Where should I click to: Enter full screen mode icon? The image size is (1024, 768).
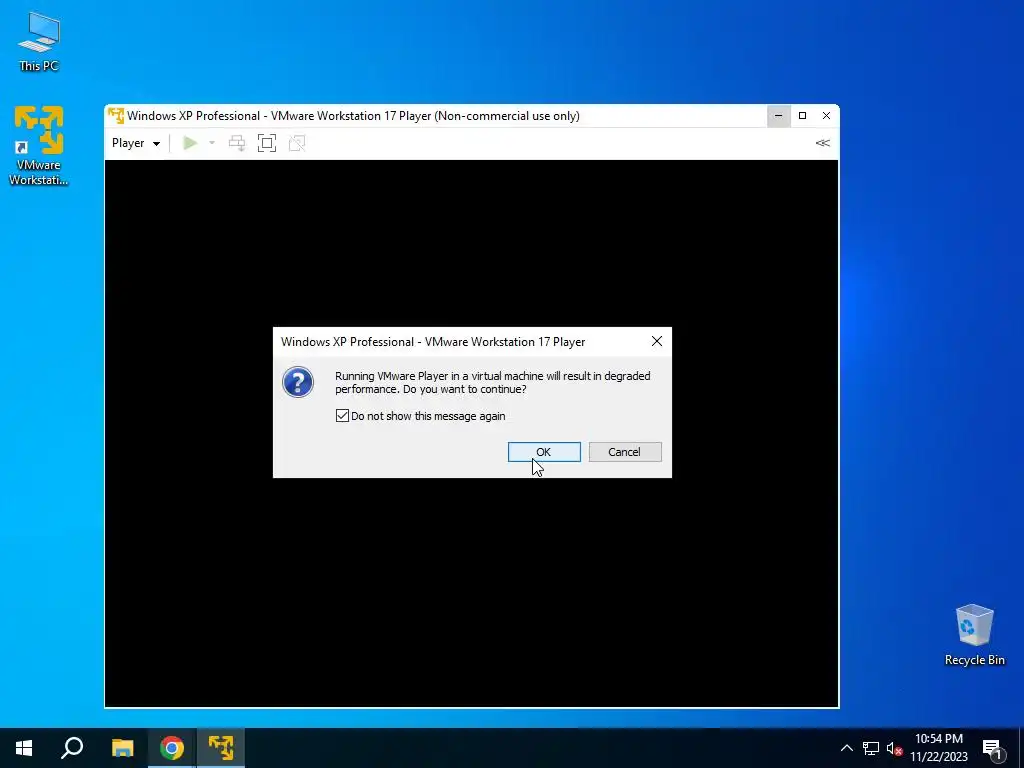point(267,143)
